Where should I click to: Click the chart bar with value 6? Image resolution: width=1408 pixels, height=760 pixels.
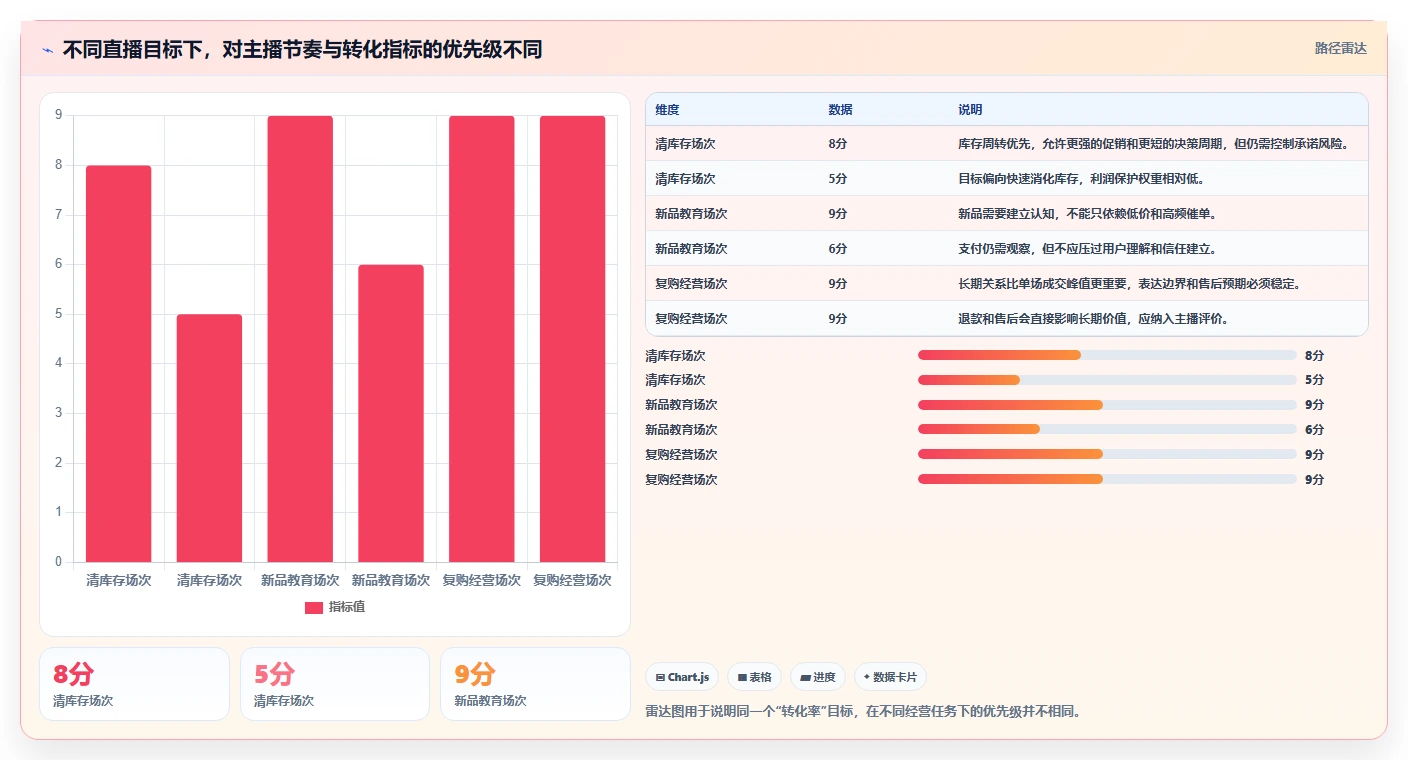coord(391,413)
